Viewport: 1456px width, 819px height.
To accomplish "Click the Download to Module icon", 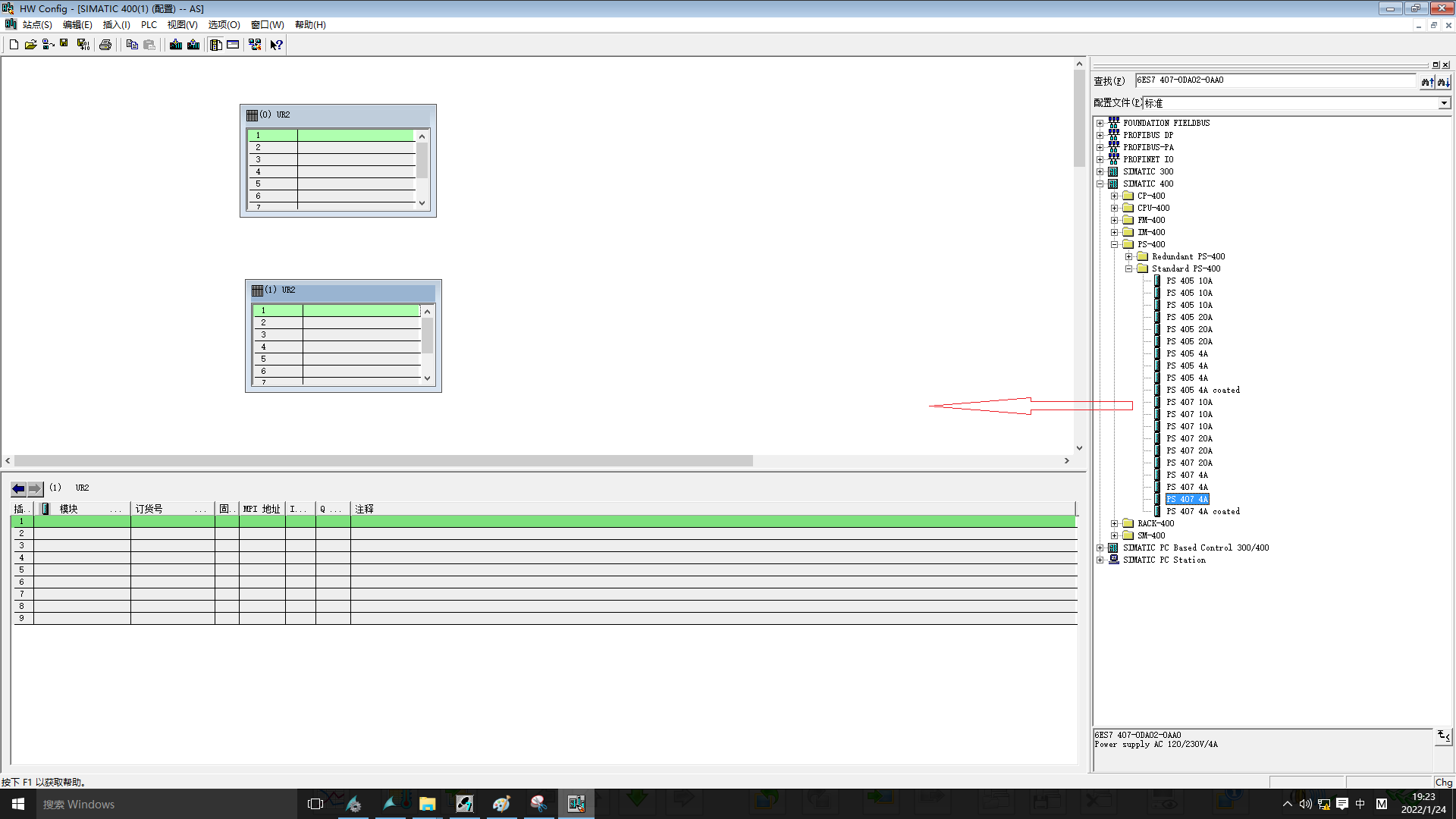I will tap(176, 45).
